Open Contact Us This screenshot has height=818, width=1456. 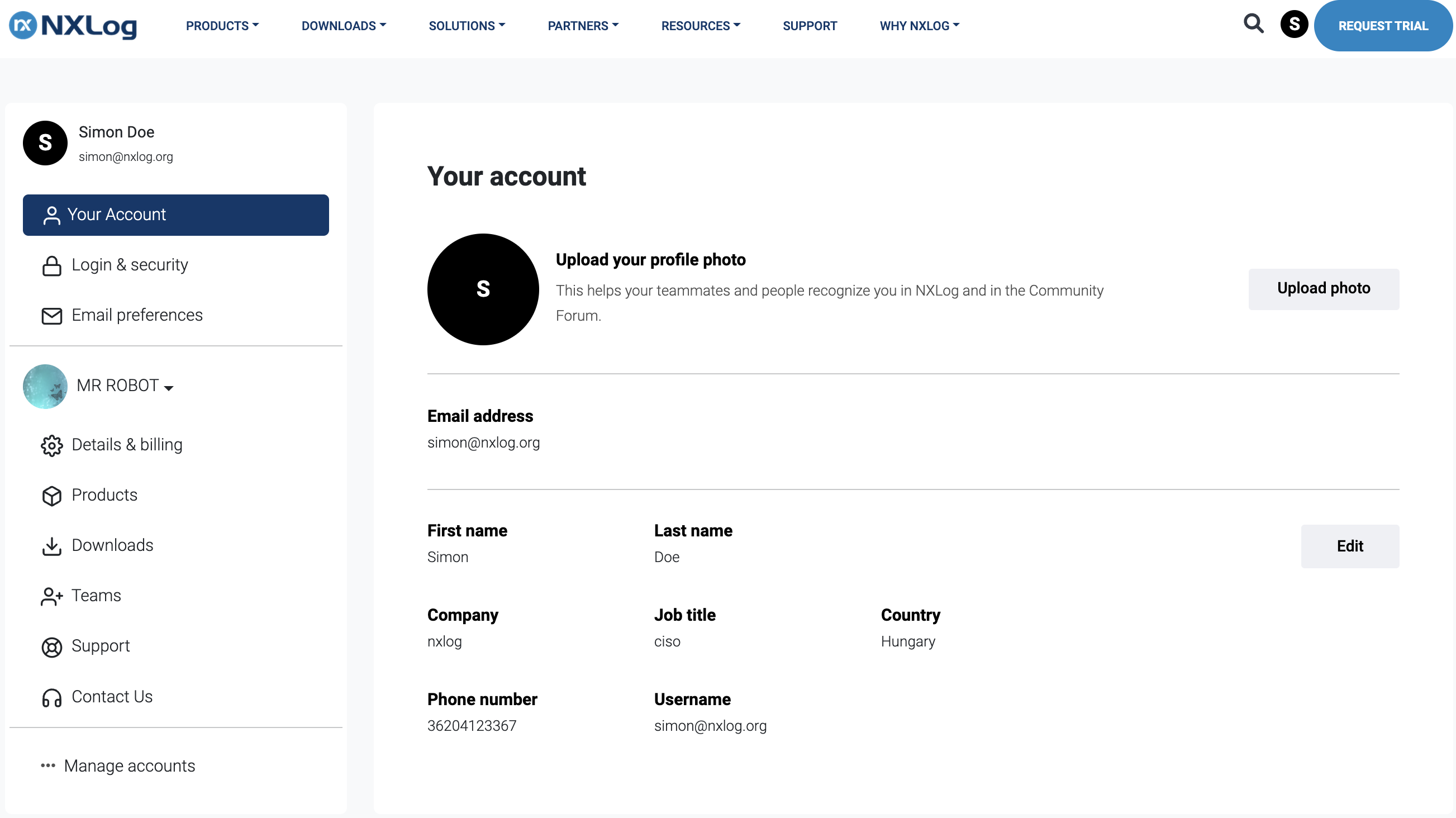(x=112, y=696)
